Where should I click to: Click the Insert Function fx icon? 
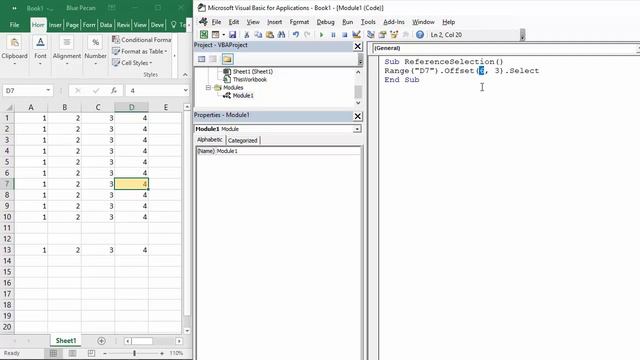(114, 91)
